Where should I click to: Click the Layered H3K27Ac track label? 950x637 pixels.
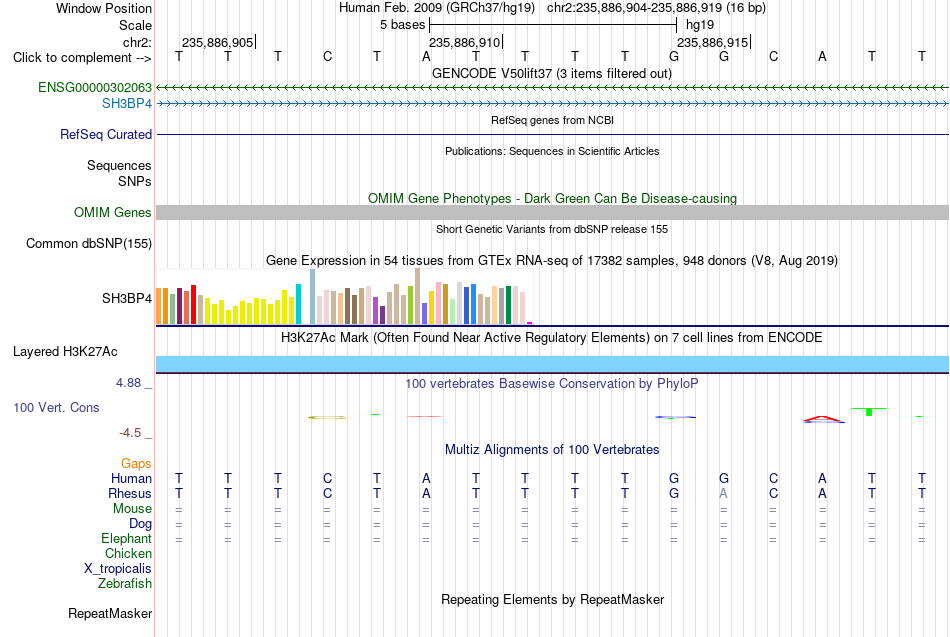pos(65,352)
